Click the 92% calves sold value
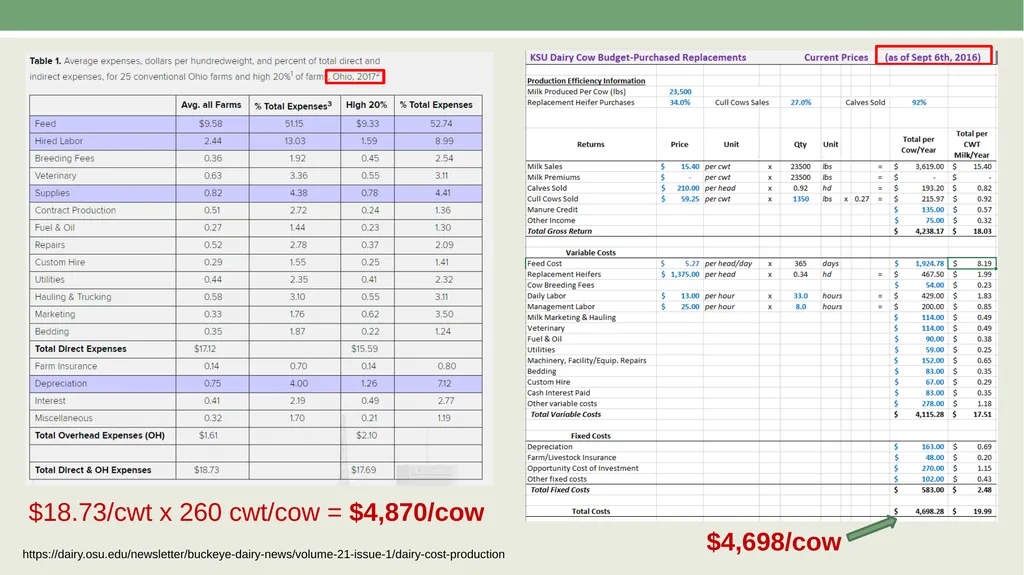This screenshot has height=575, width=1024. coord(919,103)
